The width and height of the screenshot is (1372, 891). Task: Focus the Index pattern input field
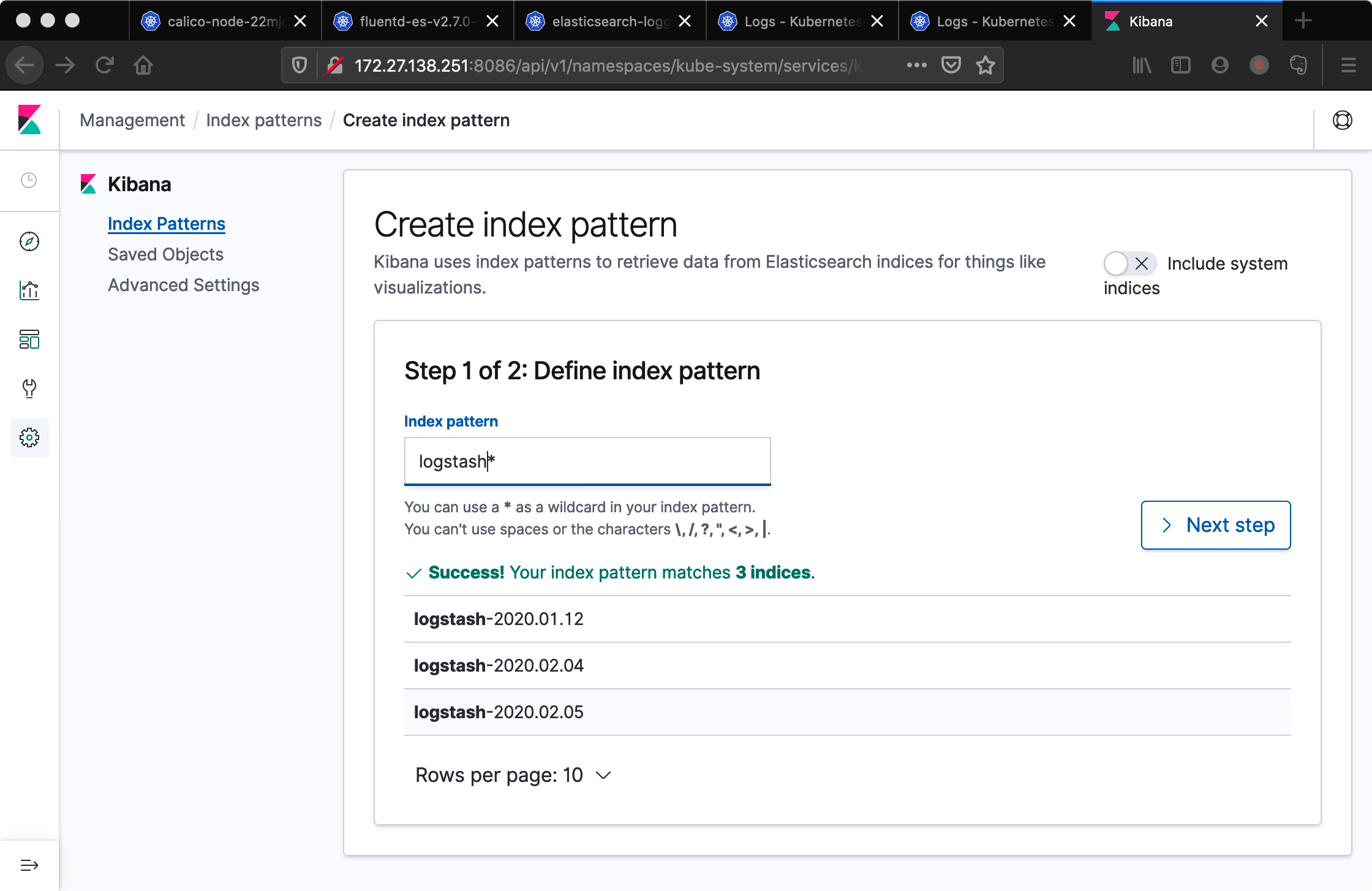(x=587, y=461)
